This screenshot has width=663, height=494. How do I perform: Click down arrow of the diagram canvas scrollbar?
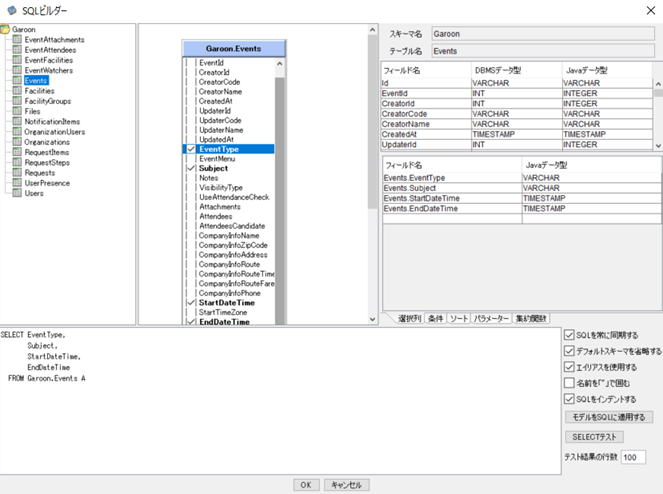(x=372, y=319)
